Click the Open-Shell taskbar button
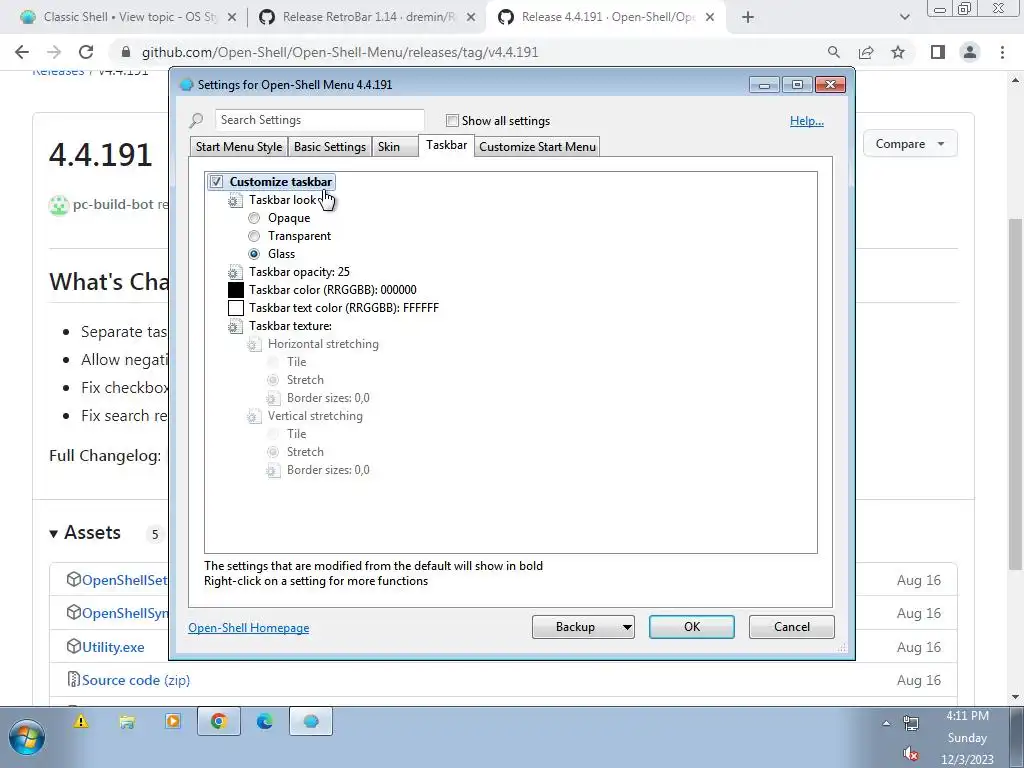The height and width of the screenshot is (768, 1024). click(311, 721)
